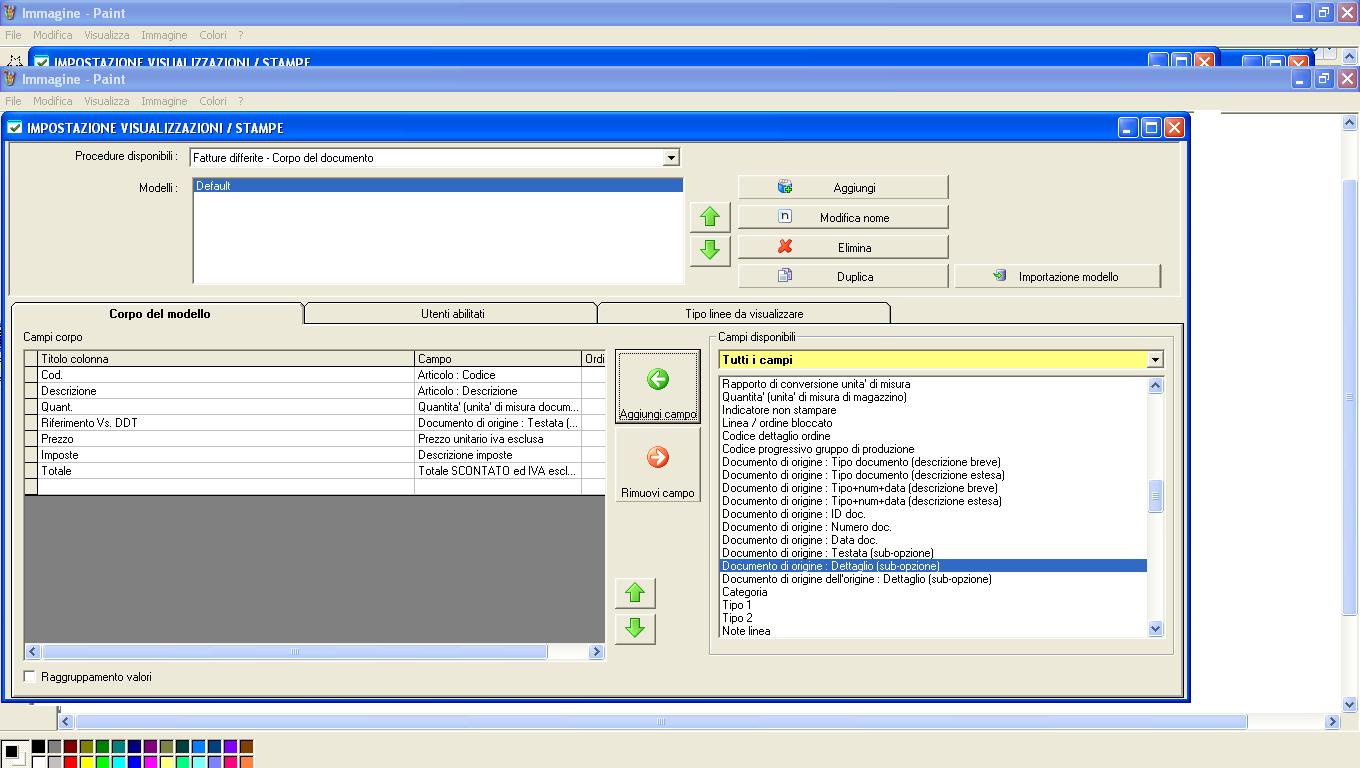Select the red color swatch in palette

[70, 762]
